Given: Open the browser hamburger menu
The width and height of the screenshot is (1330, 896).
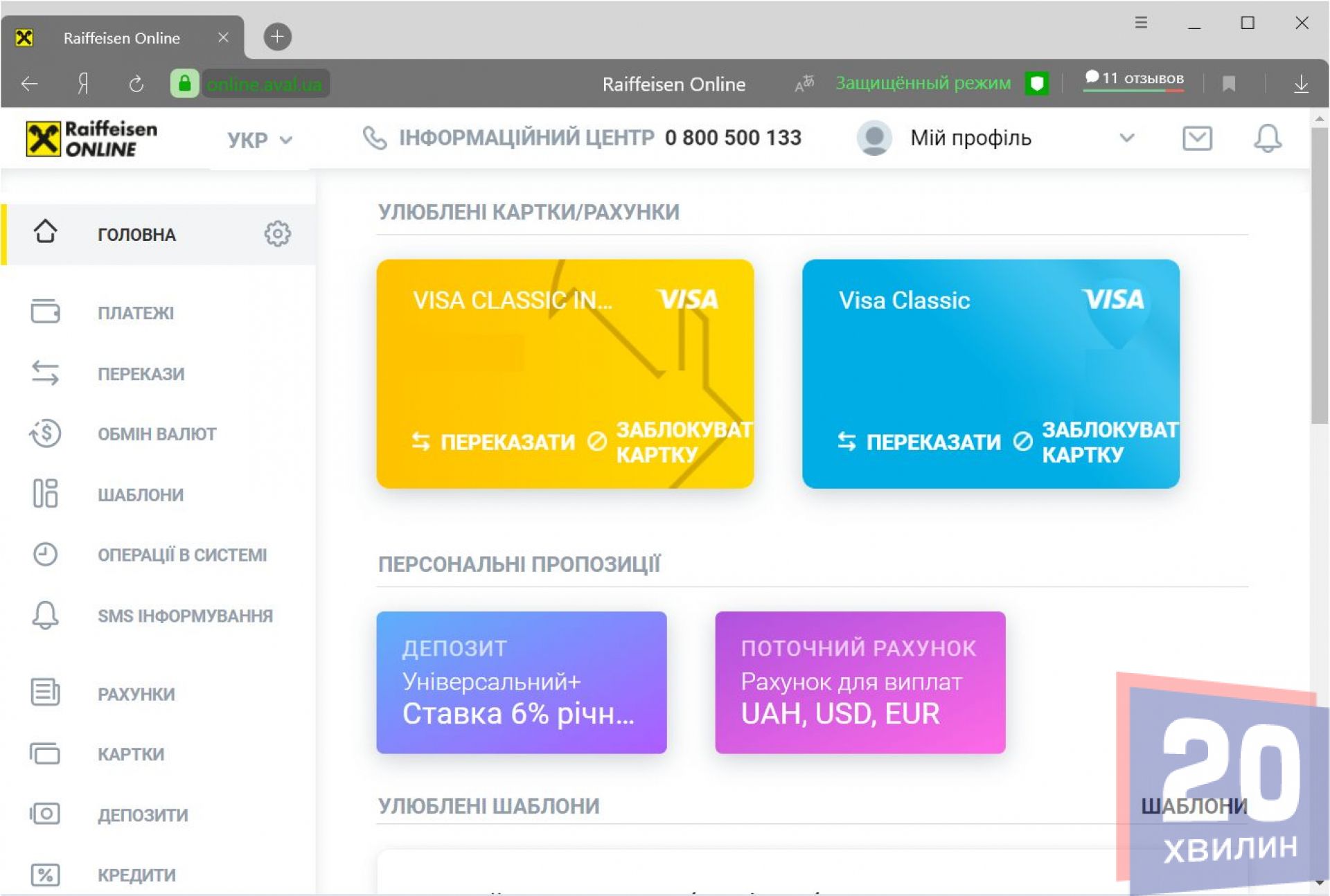Looking at the screenshot, I should point(1141,23).
